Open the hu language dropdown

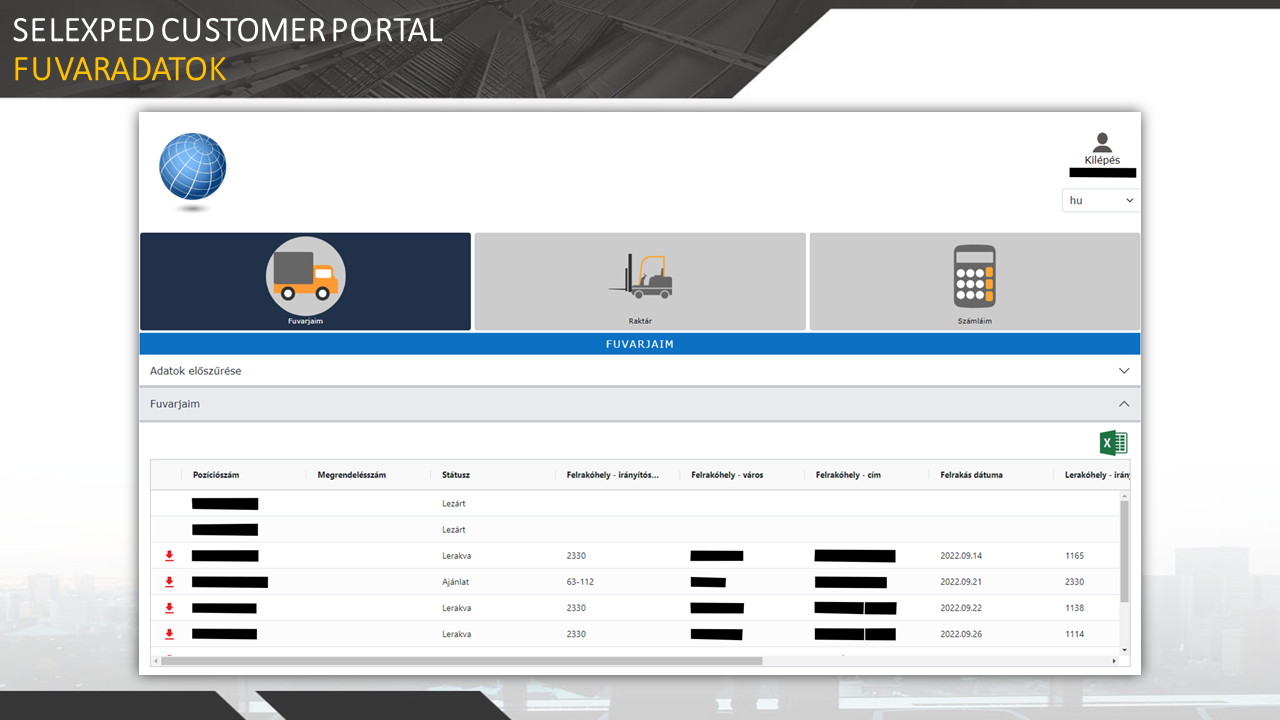(x=1101, y=200)
